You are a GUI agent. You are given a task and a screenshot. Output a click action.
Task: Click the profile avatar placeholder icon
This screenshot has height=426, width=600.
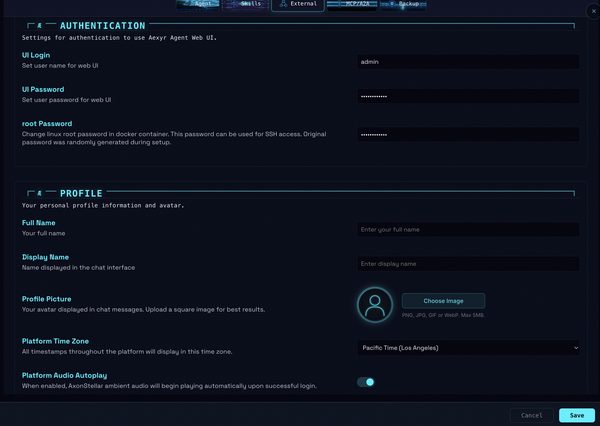375,305
